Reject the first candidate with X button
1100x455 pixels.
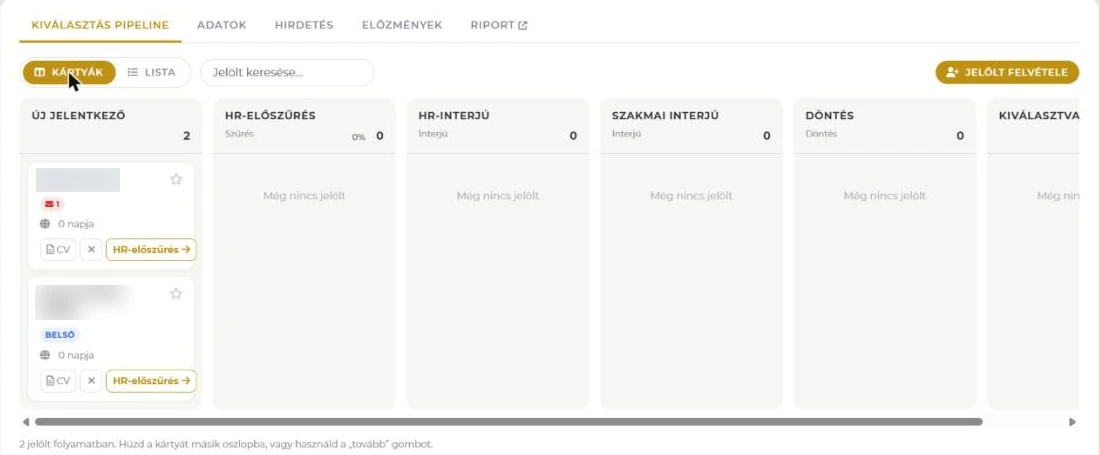(x=91, y=250)
